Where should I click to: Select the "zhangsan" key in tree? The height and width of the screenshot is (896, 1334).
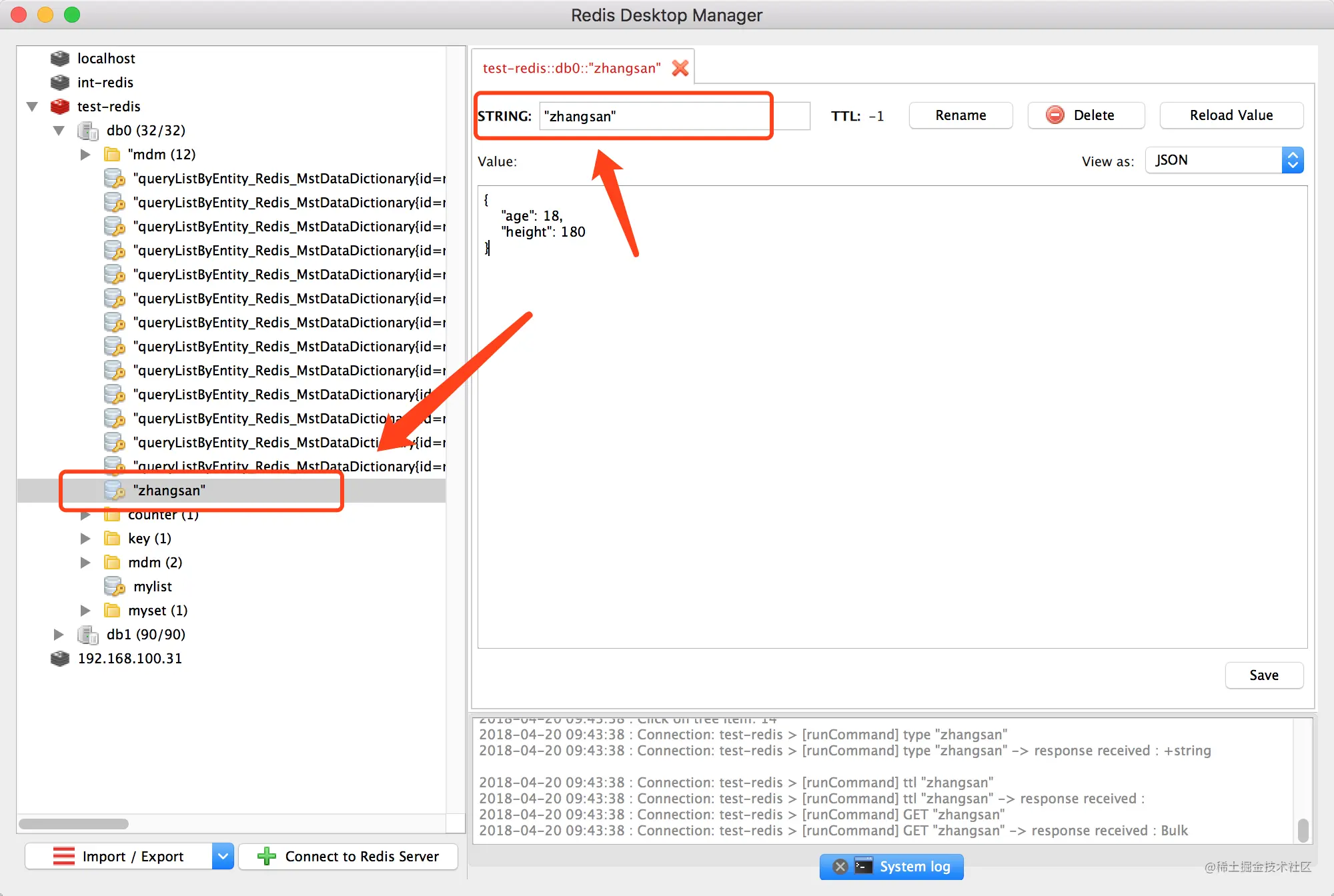(x=231, y=491)
